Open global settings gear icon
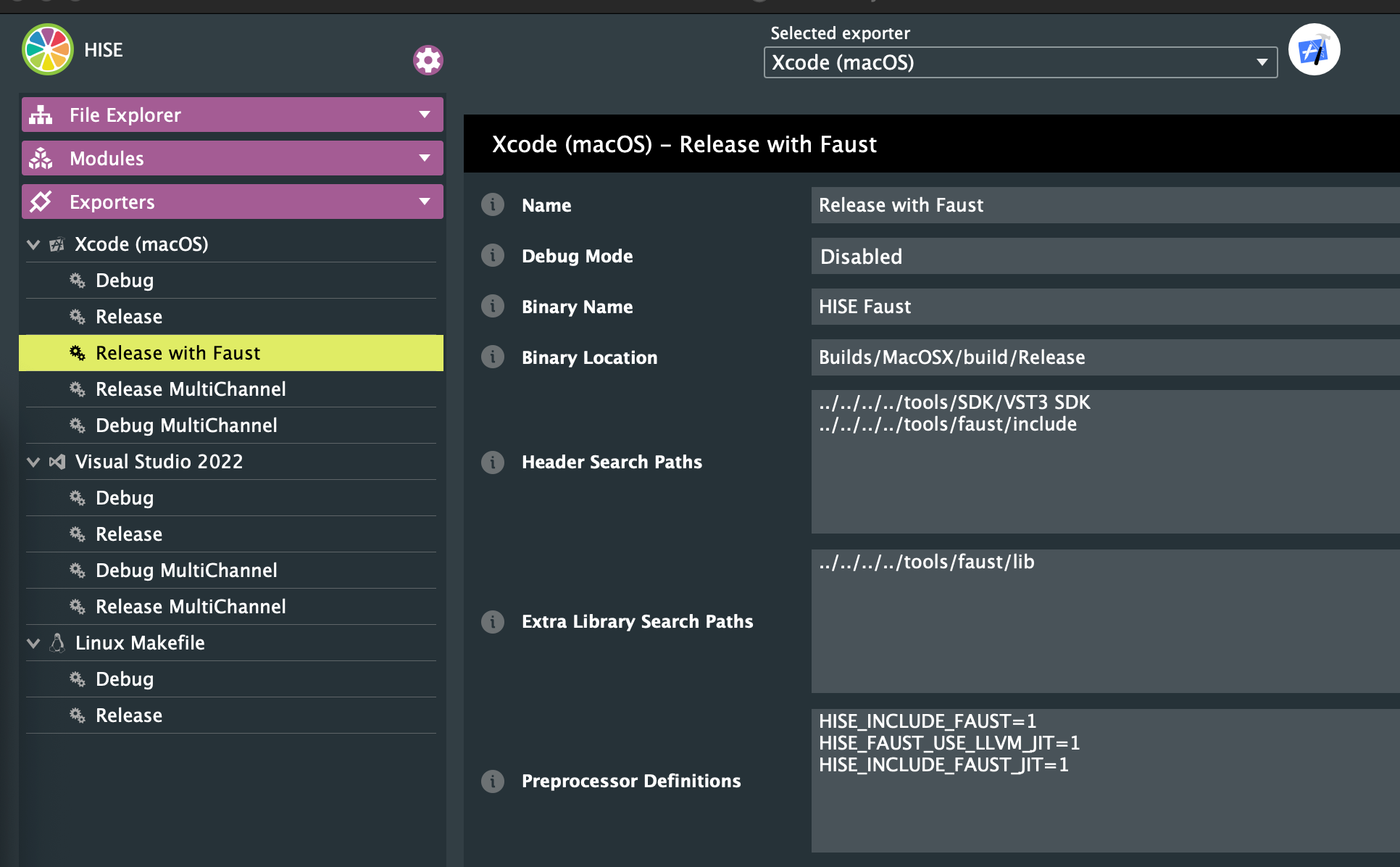Viewport: 1400px width, 867px height. (x=428, y=60)
